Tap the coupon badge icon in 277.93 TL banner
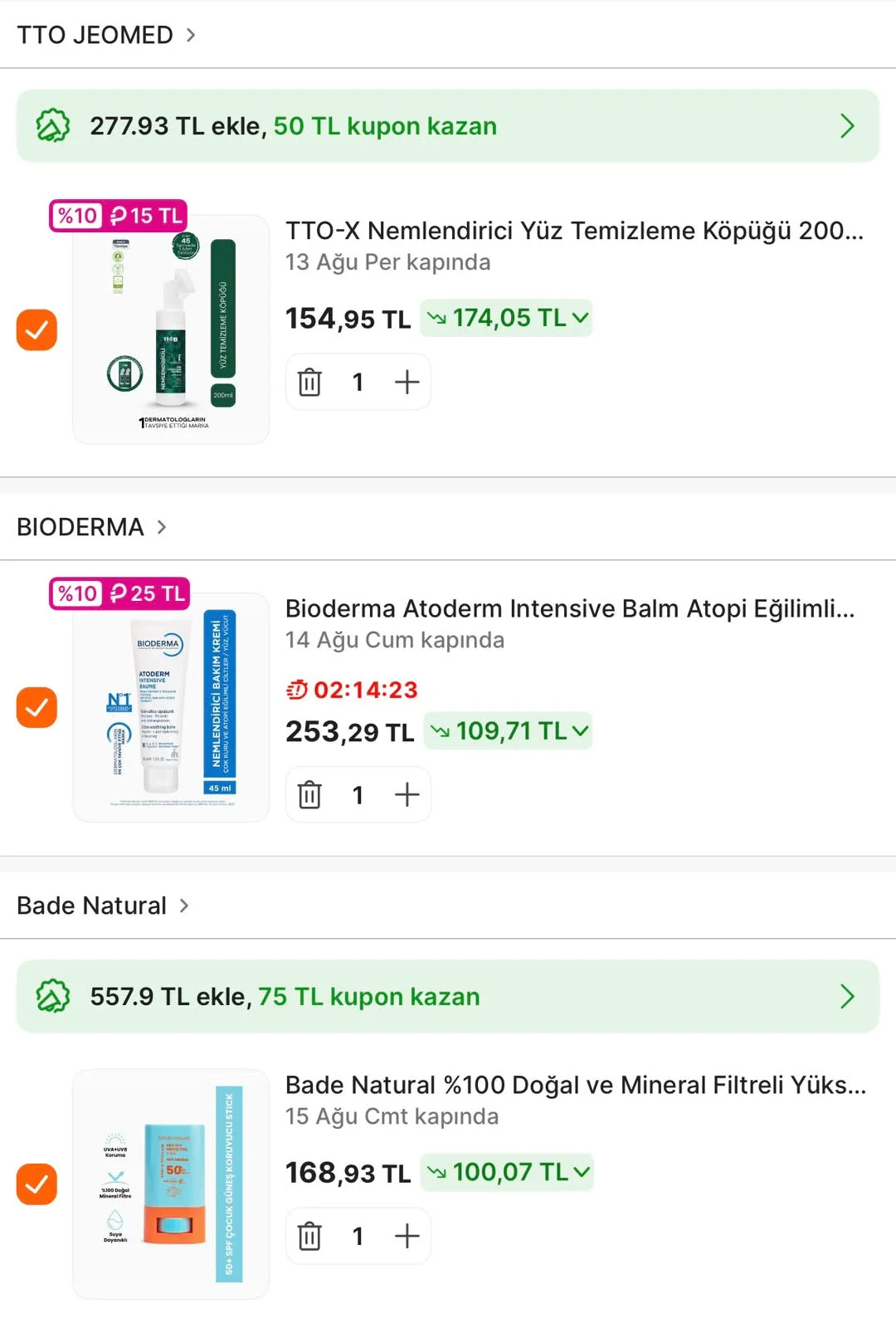 pyautogui.click(x=53, y=126)
